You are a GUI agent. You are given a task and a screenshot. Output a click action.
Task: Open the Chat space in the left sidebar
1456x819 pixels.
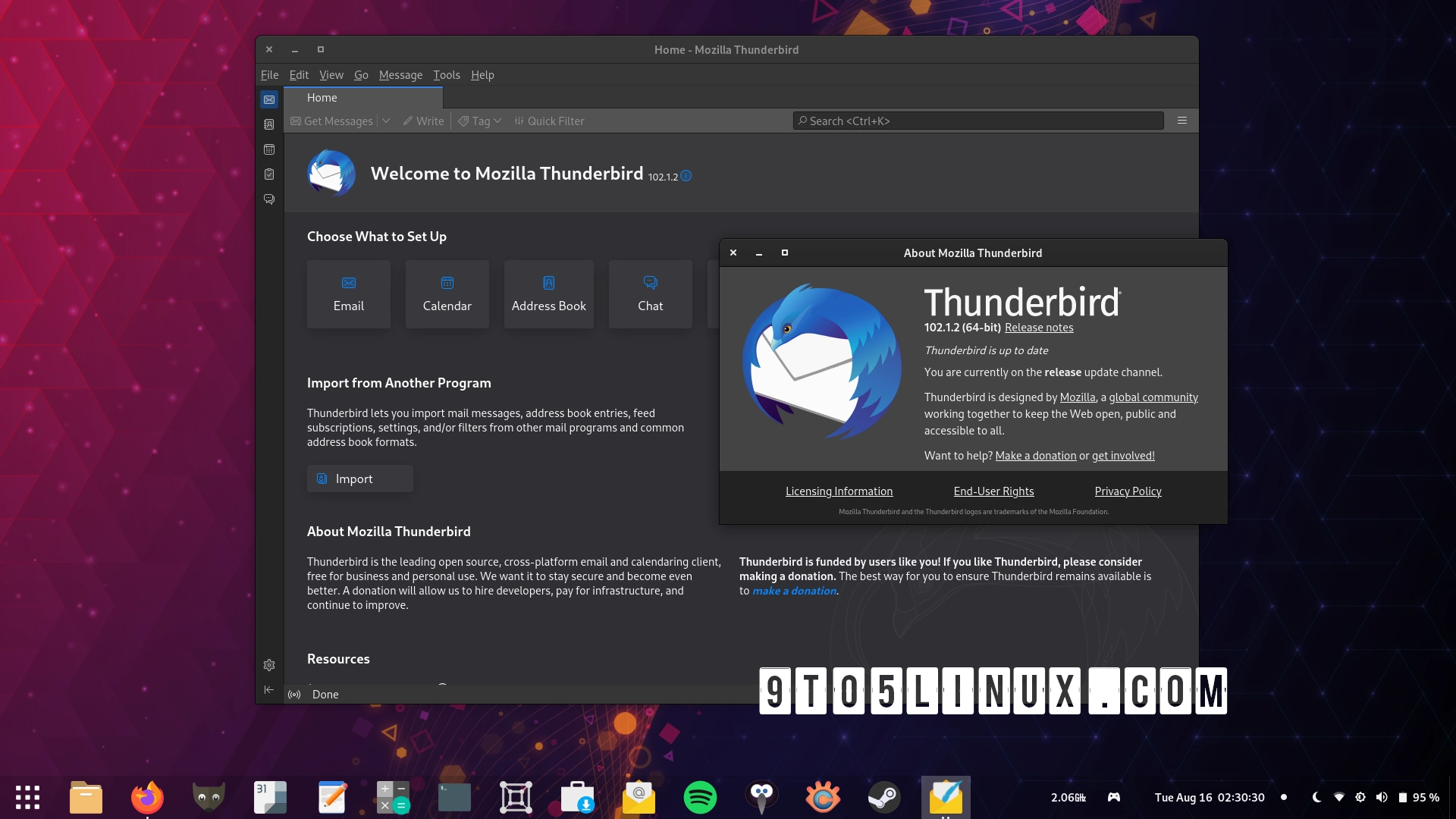pos(269,199)
